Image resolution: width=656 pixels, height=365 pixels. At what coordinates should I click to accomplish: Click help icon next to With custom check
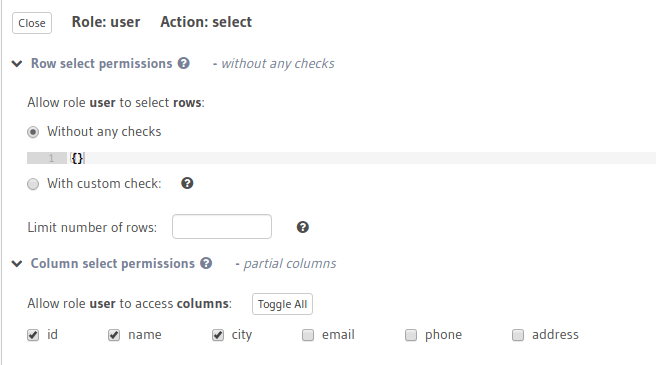click(x=187, y=183)
